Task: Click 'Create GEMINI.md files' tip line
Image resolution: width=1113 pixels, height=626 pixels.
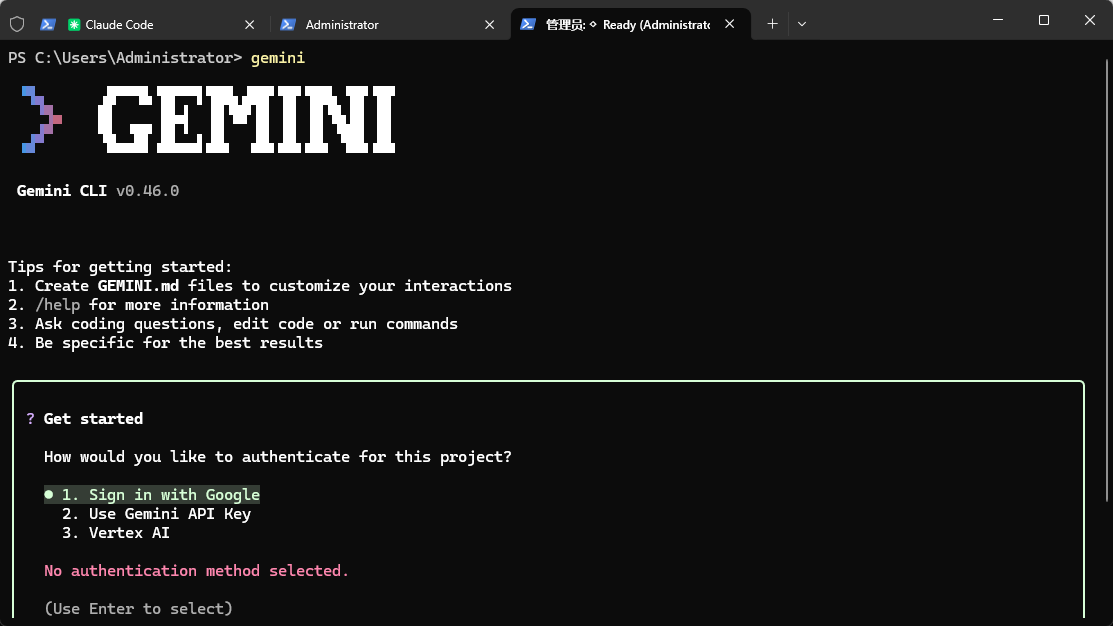Action: coord(260,286)
